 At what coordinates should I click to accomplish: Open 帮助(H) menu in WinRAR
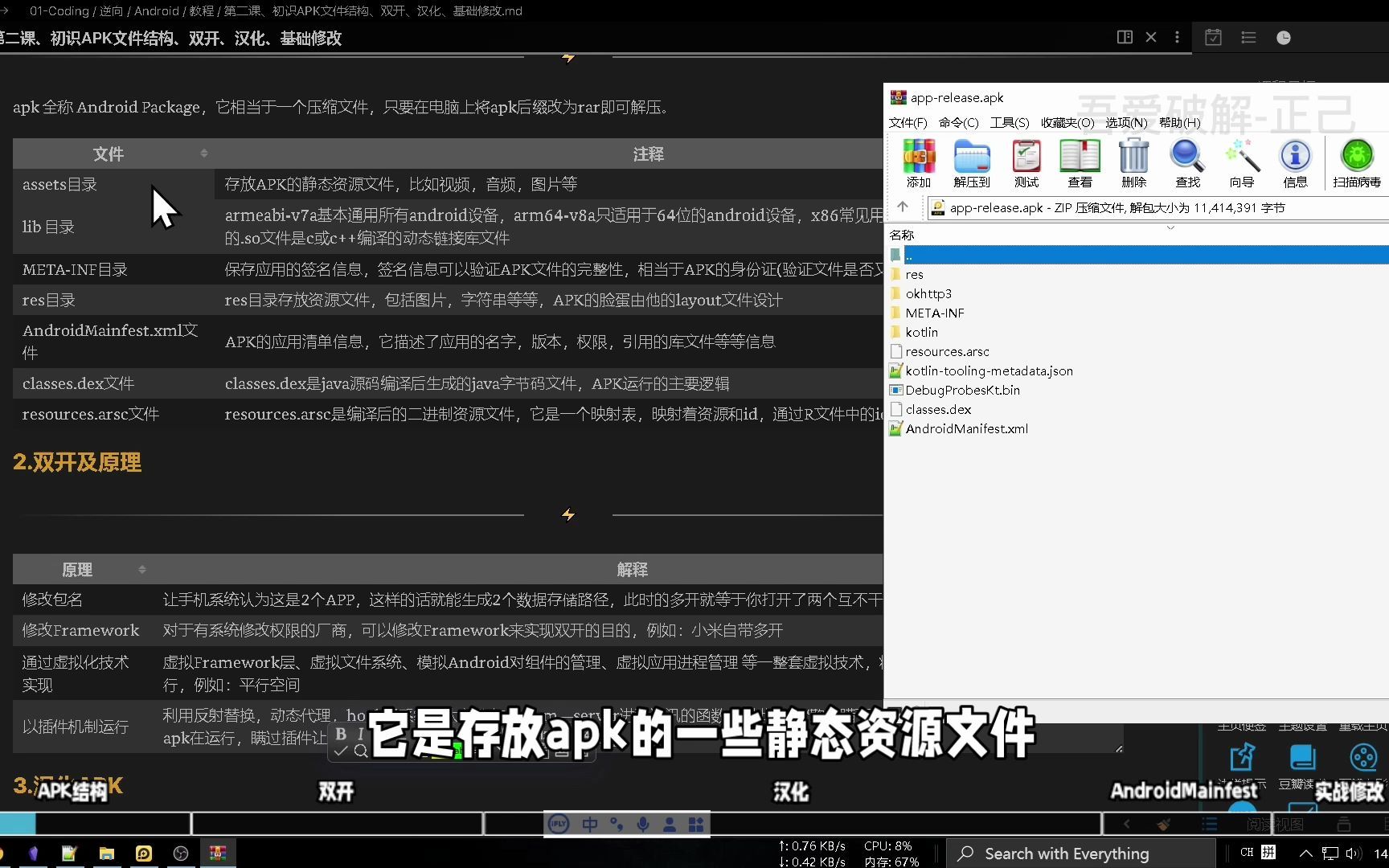(1179, 122)
